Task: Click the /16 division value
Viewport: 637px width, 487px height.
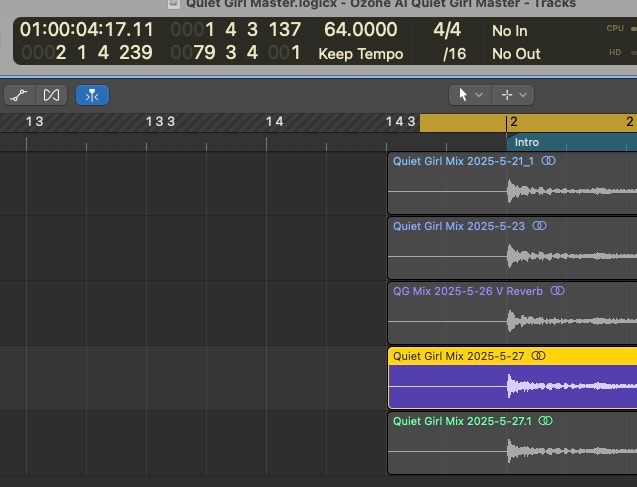Action: point(455,54)
